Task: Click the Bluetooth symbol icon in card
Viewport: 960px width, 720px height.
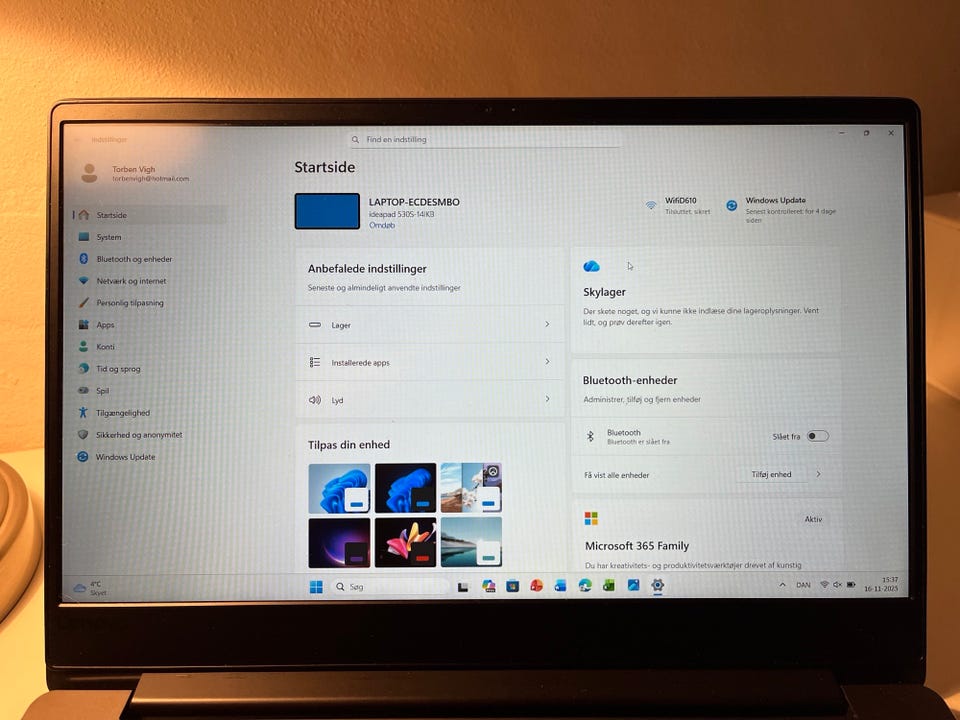Action: pos(590,436)
